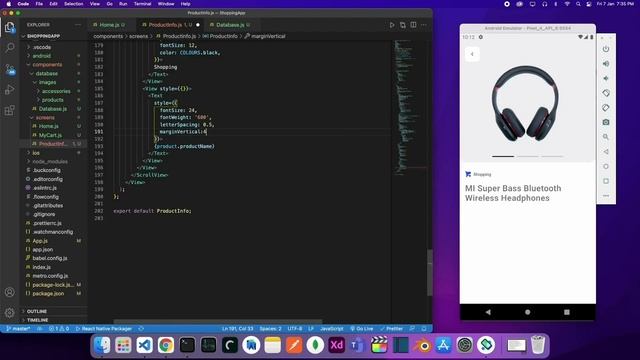Switch to the Database.js editor tab
Screen dimensions: 640x360
230,25
